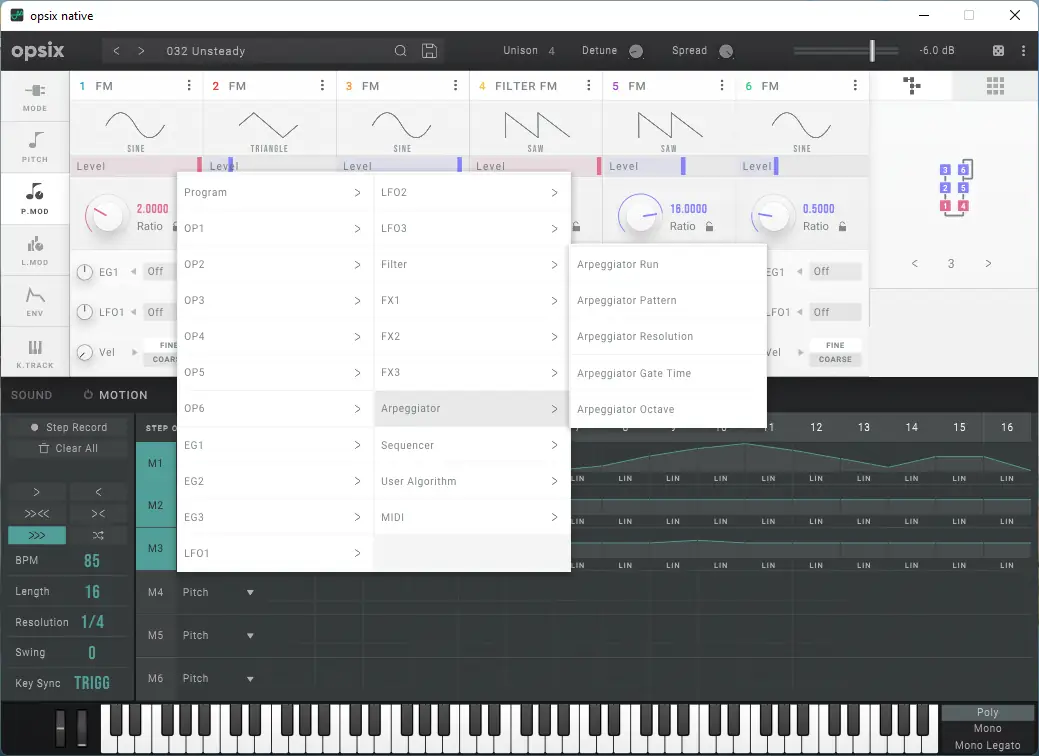Select the P.MOD sidebar page
This screenshot has height=756, width=1039.
(x=34, y=199)
